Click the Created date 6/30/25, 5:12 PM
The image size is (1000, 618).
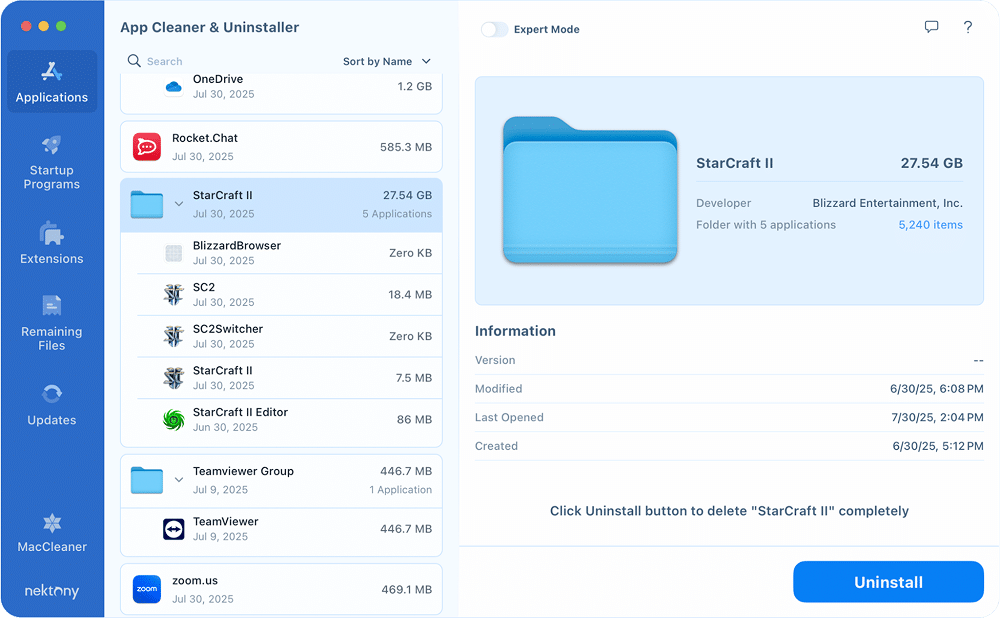pyautogui.click(x=938, y=446)
